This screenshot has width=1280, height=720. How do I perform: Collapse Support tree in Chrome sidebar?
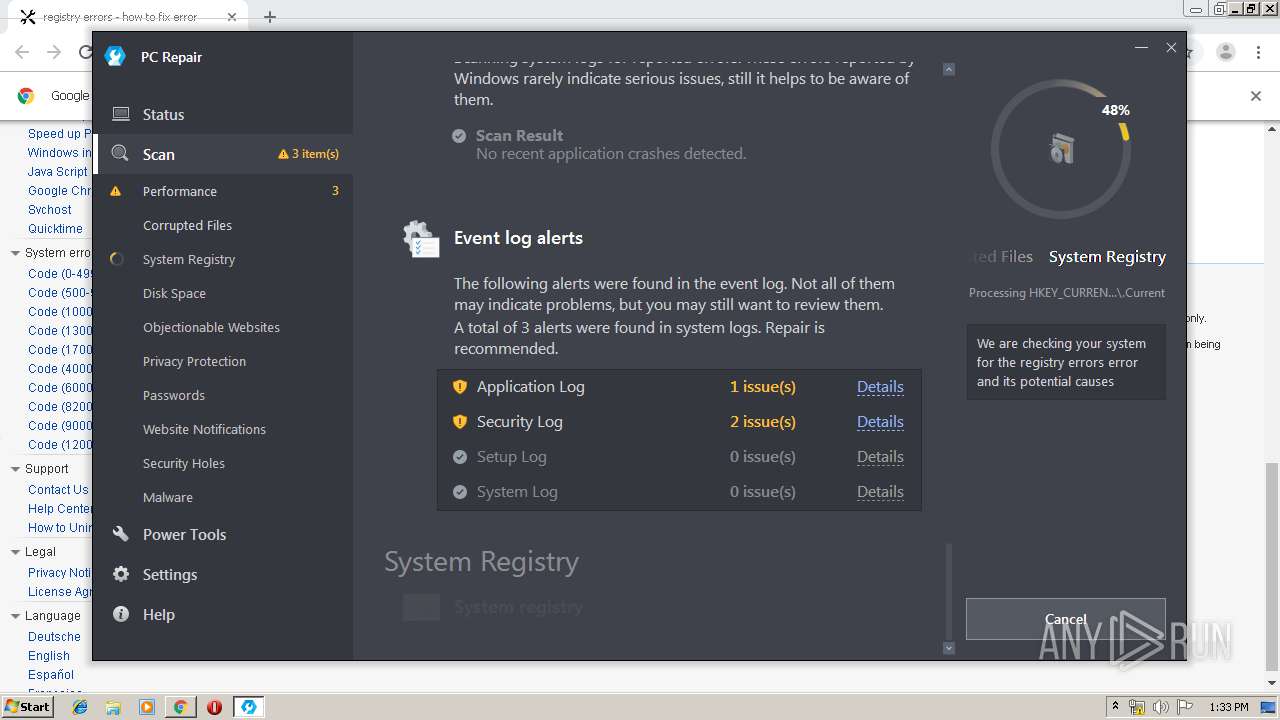[15, 469]
